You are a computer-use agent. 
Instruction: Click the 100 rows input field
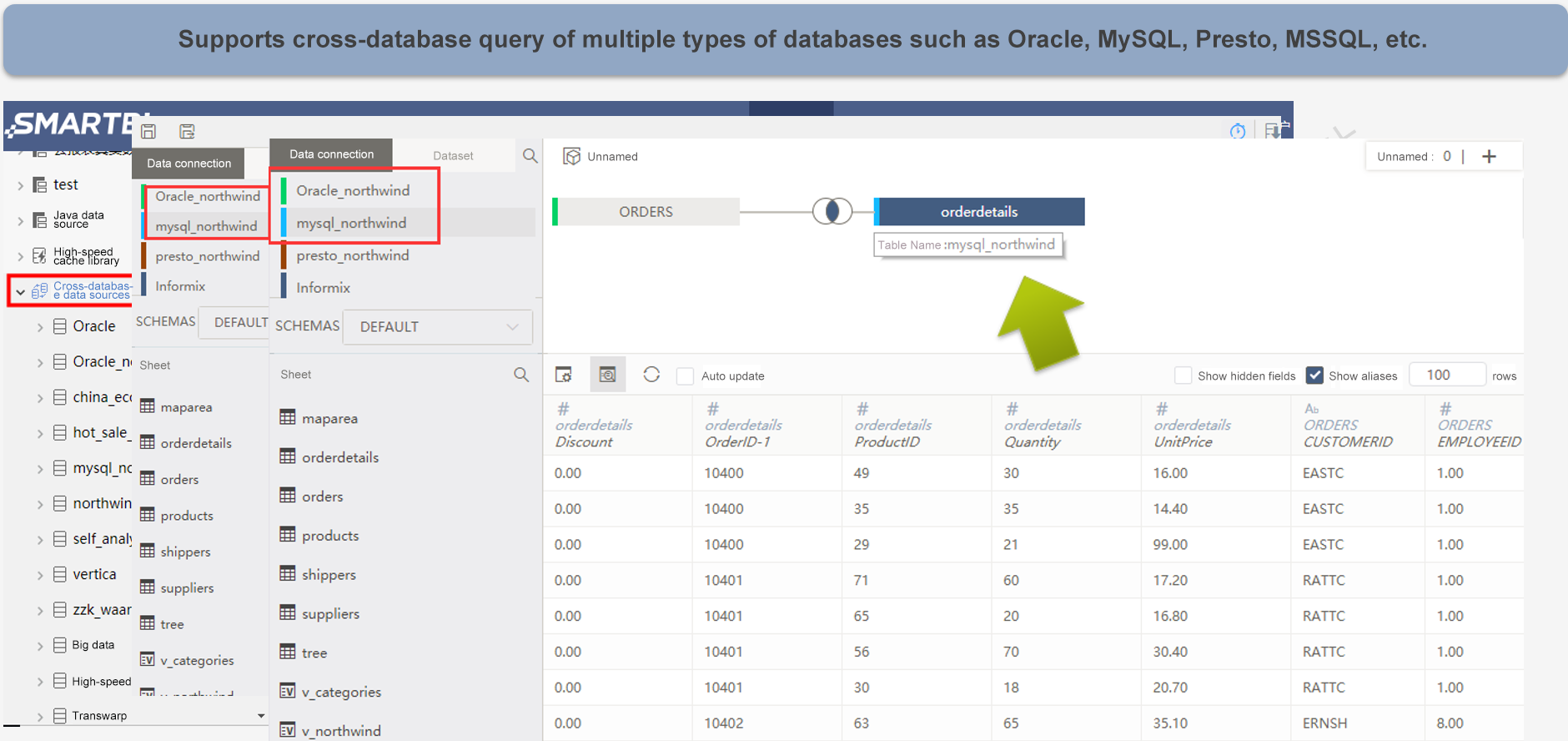[x=1447, y=376]
